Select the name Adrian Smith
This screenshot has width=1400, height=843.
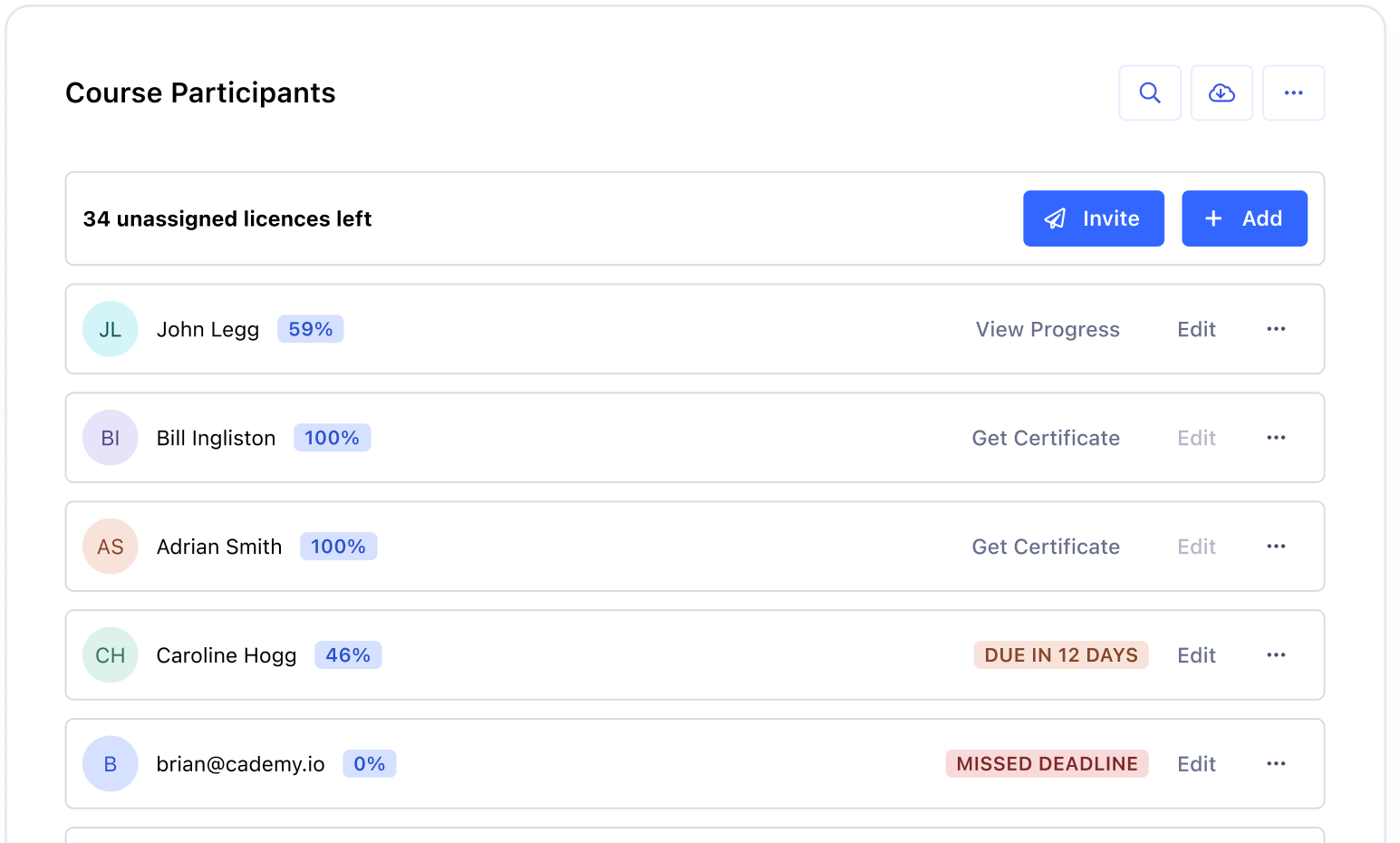point(219,547)
